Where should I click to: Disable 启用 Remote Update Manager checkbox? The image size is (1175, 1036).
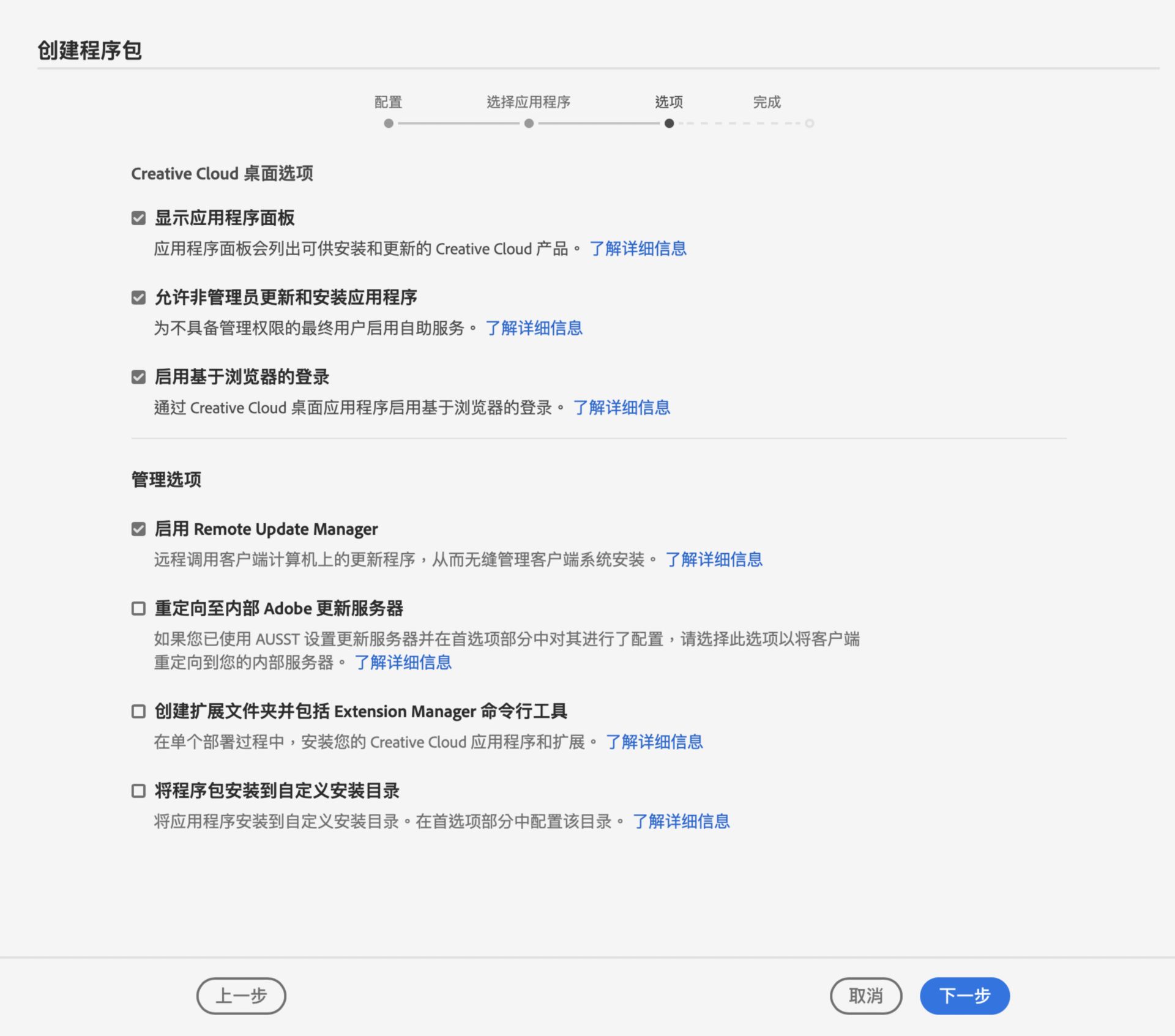(138, 529)
